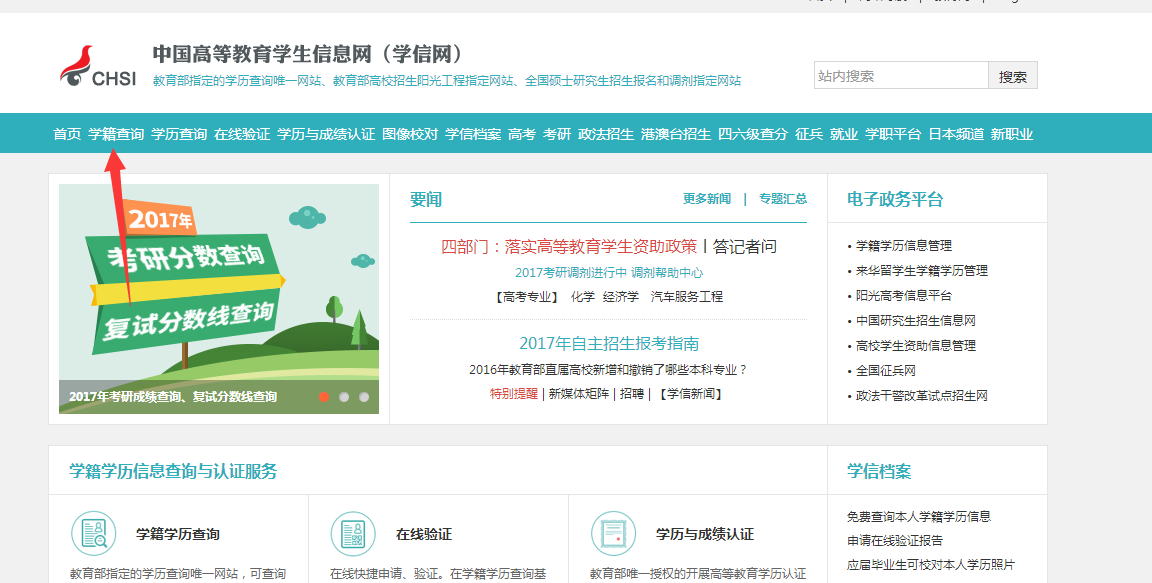Select the second carousel dot

(x=344, y=397)
